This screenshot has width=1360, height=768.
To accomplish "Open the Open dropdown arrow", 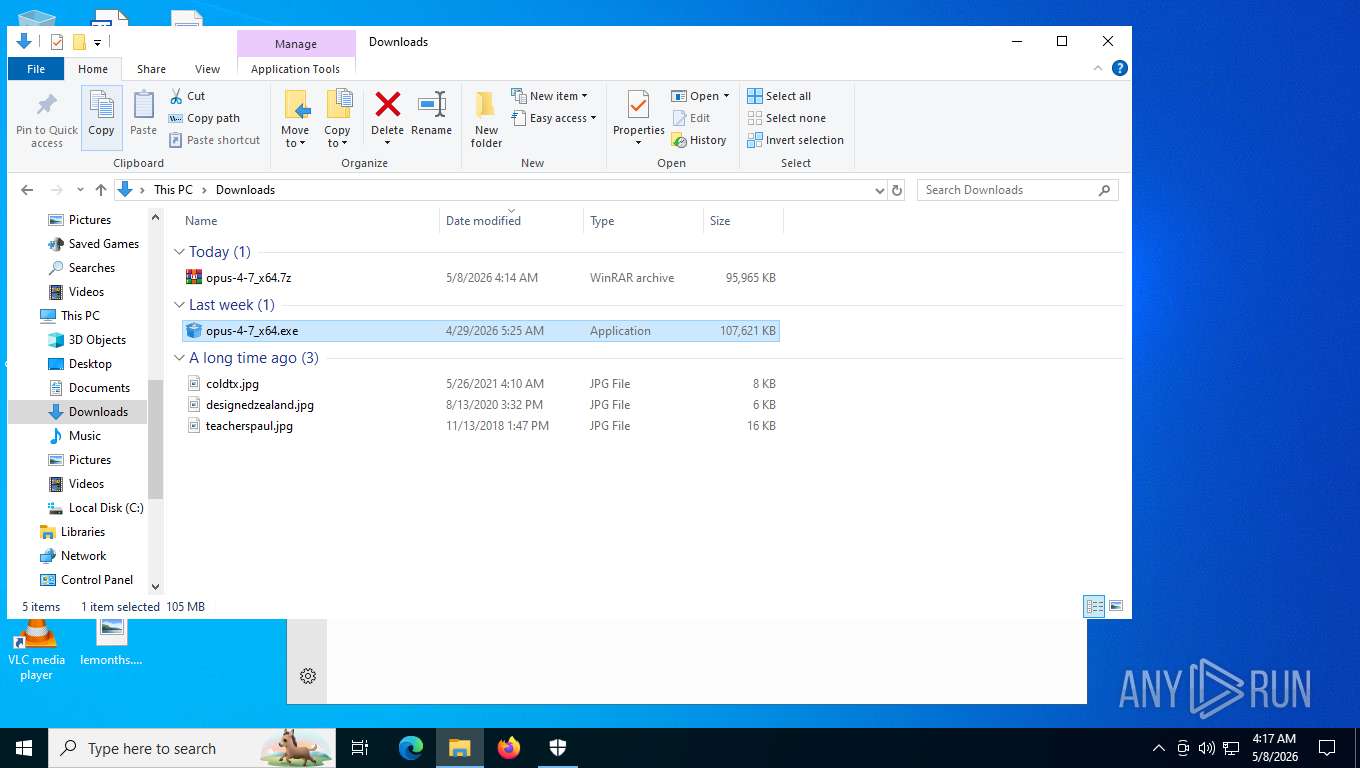I will 726,96.
